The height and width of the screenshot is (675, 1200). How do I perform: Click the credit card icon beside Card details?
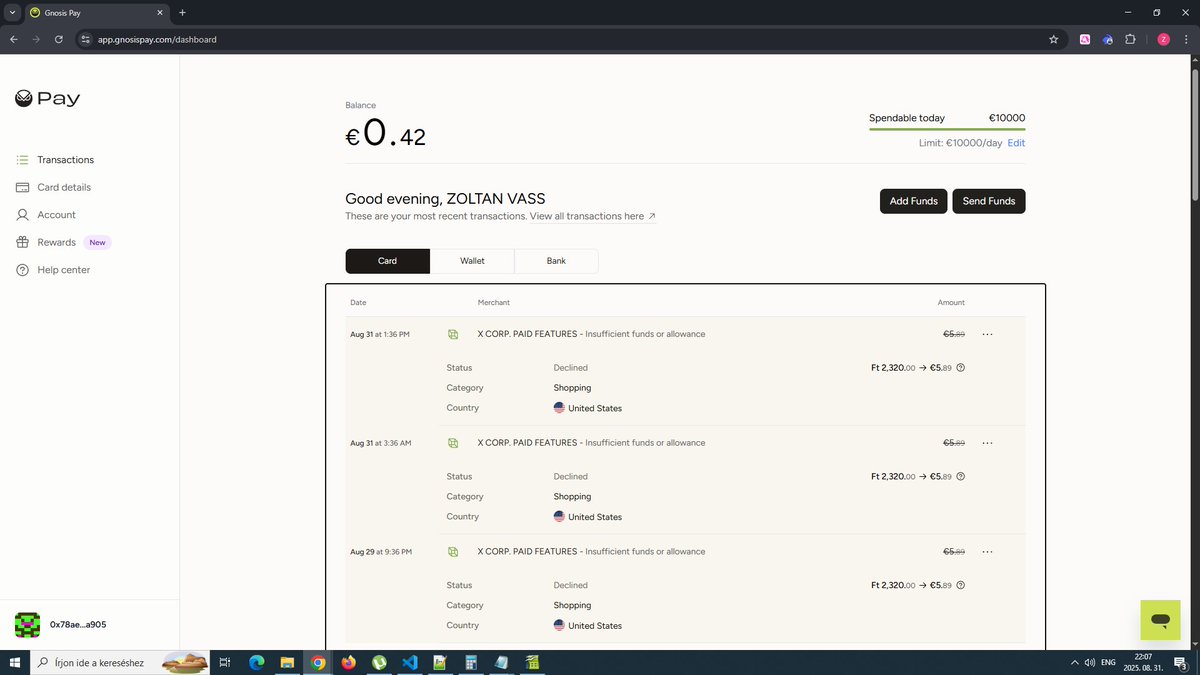click(22, 187)
